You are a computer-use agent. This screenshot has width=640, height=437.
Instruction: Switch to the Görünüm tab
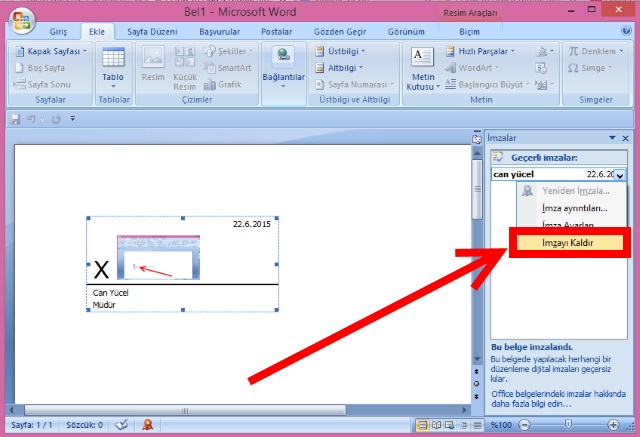coord(406,32)
